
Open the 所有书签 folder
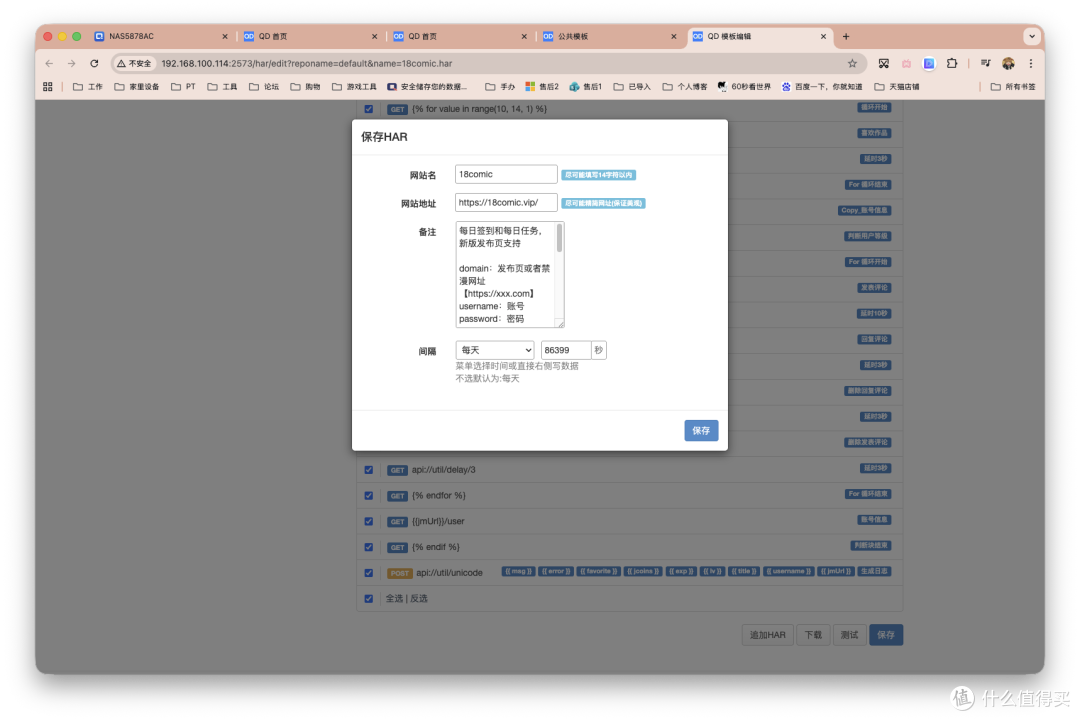coord(1012,87)
